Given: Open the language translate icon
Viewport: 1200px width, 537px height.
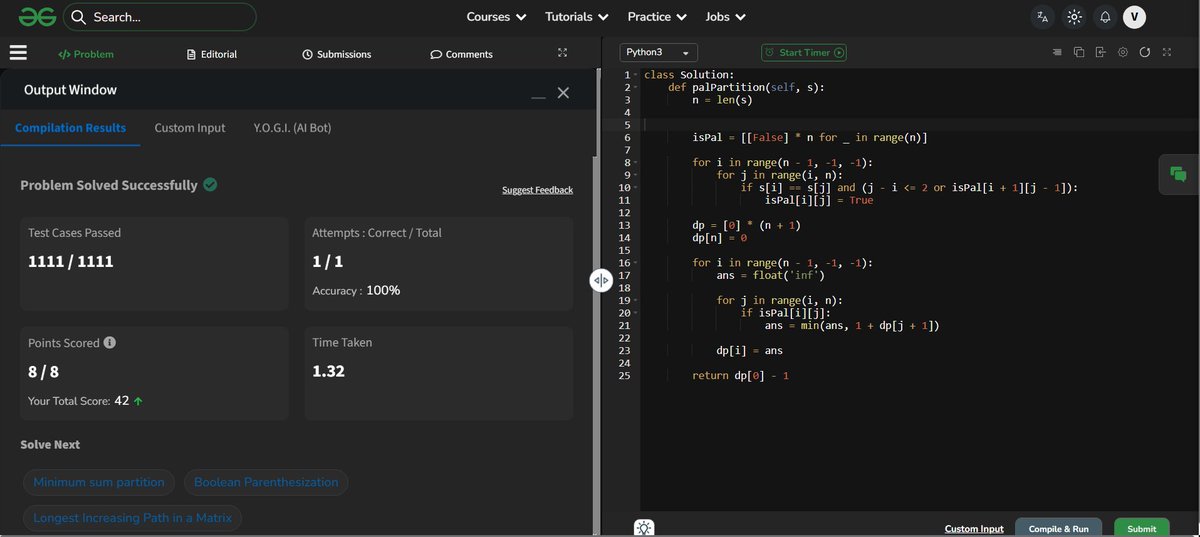Looking at the screenshot, I should 1043,17.
